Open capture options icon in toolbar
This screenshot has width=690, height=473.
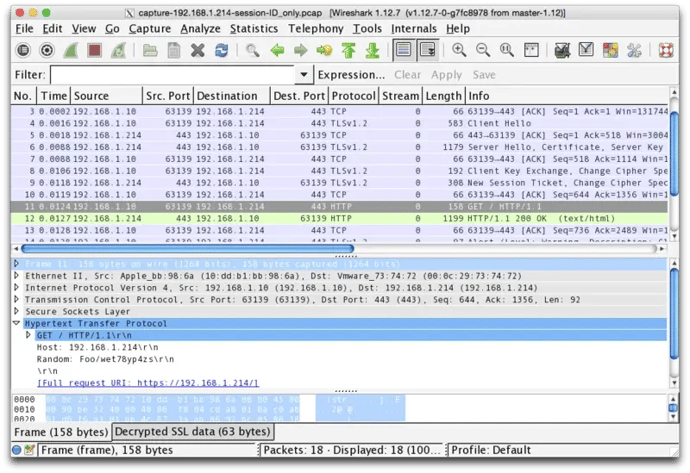pos(46,50)
